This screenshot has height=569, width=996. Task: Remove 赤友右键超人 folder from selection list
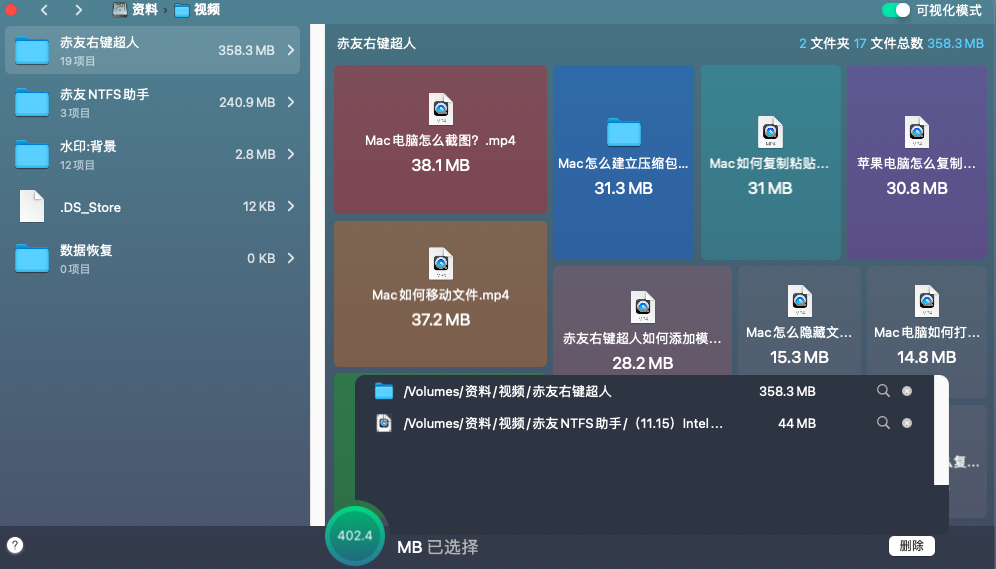point(907,391)
